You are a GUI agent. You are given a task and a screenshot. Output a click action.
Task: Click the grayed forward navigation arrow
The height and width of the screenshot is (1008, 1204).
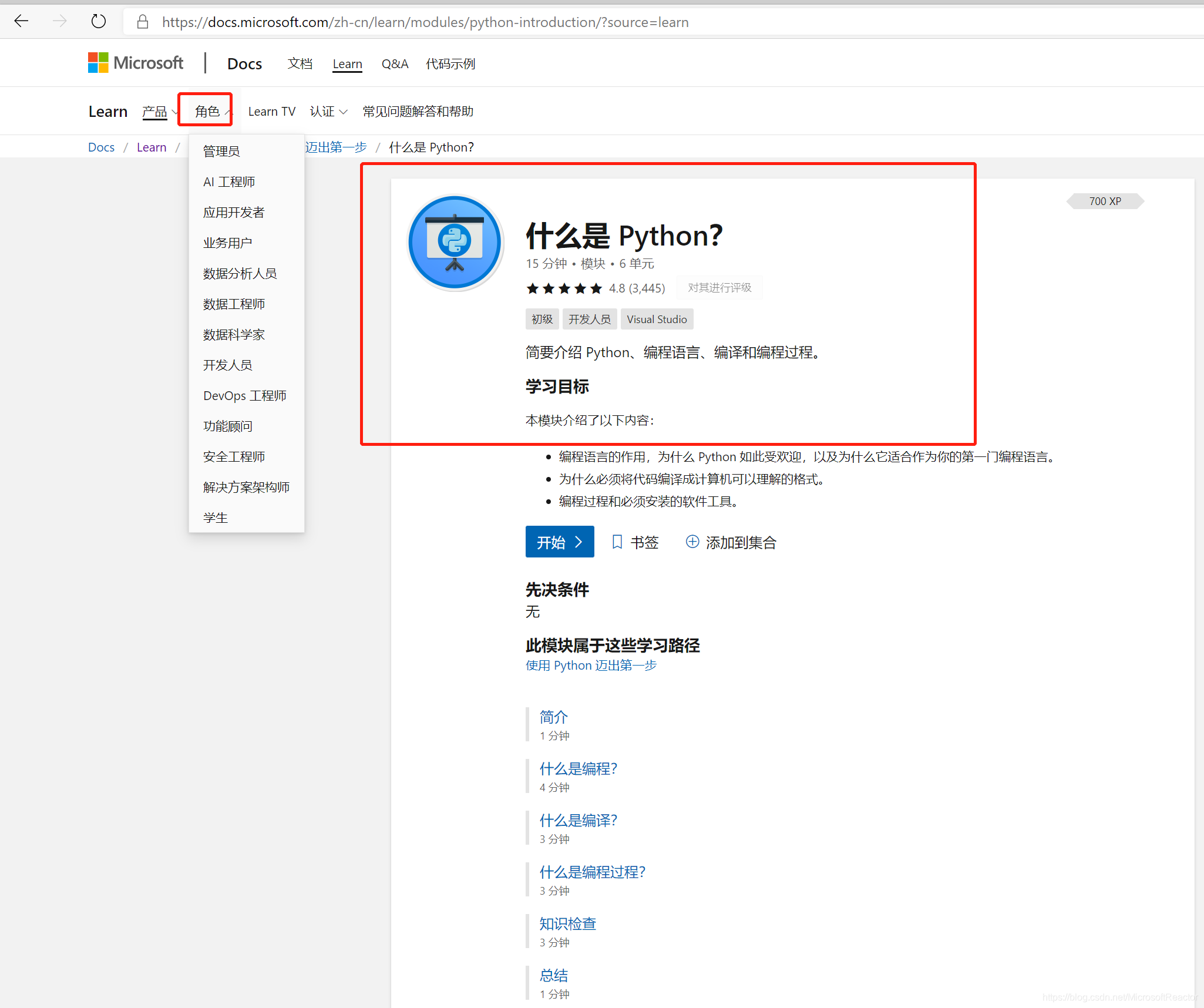coord(59,21)
